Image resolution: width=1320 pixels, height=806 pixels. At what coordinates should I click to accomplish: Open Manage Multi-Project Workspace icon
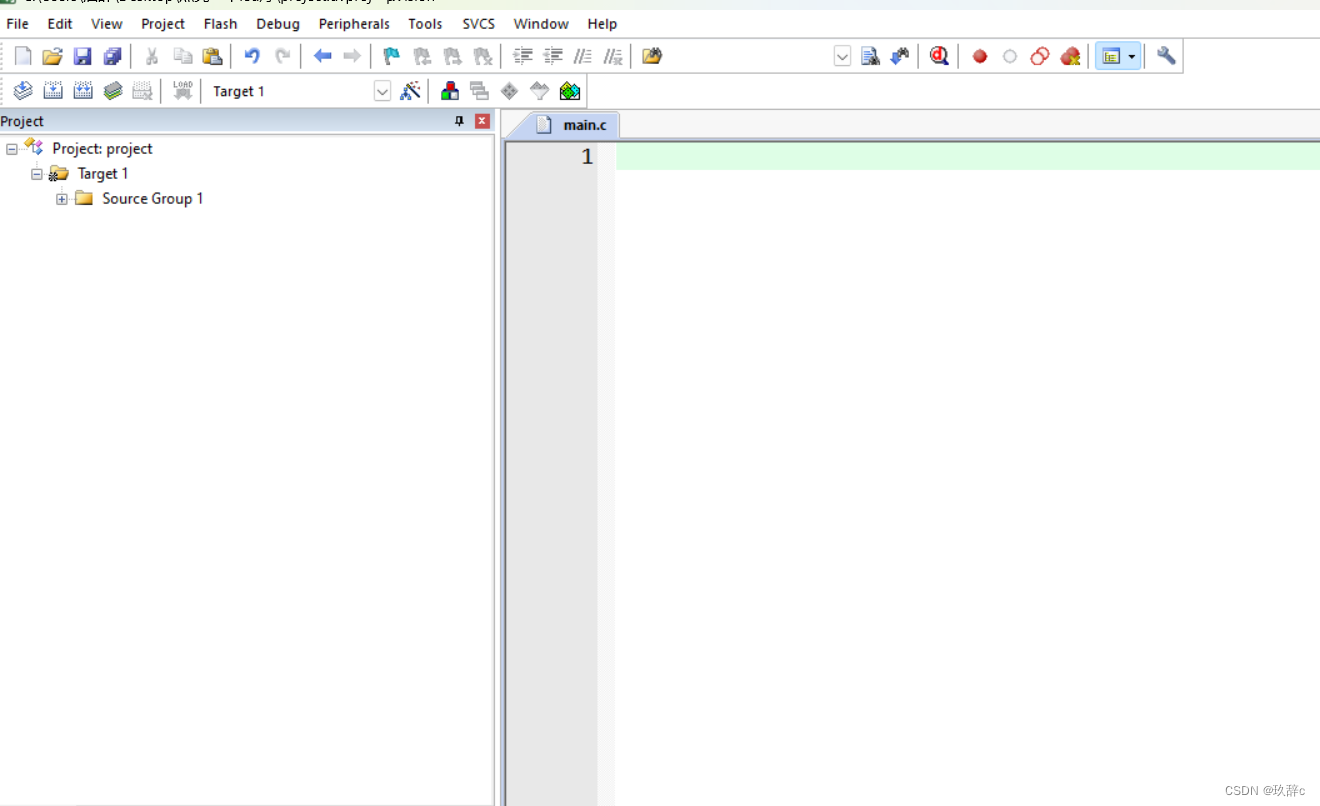pos(480,91)
